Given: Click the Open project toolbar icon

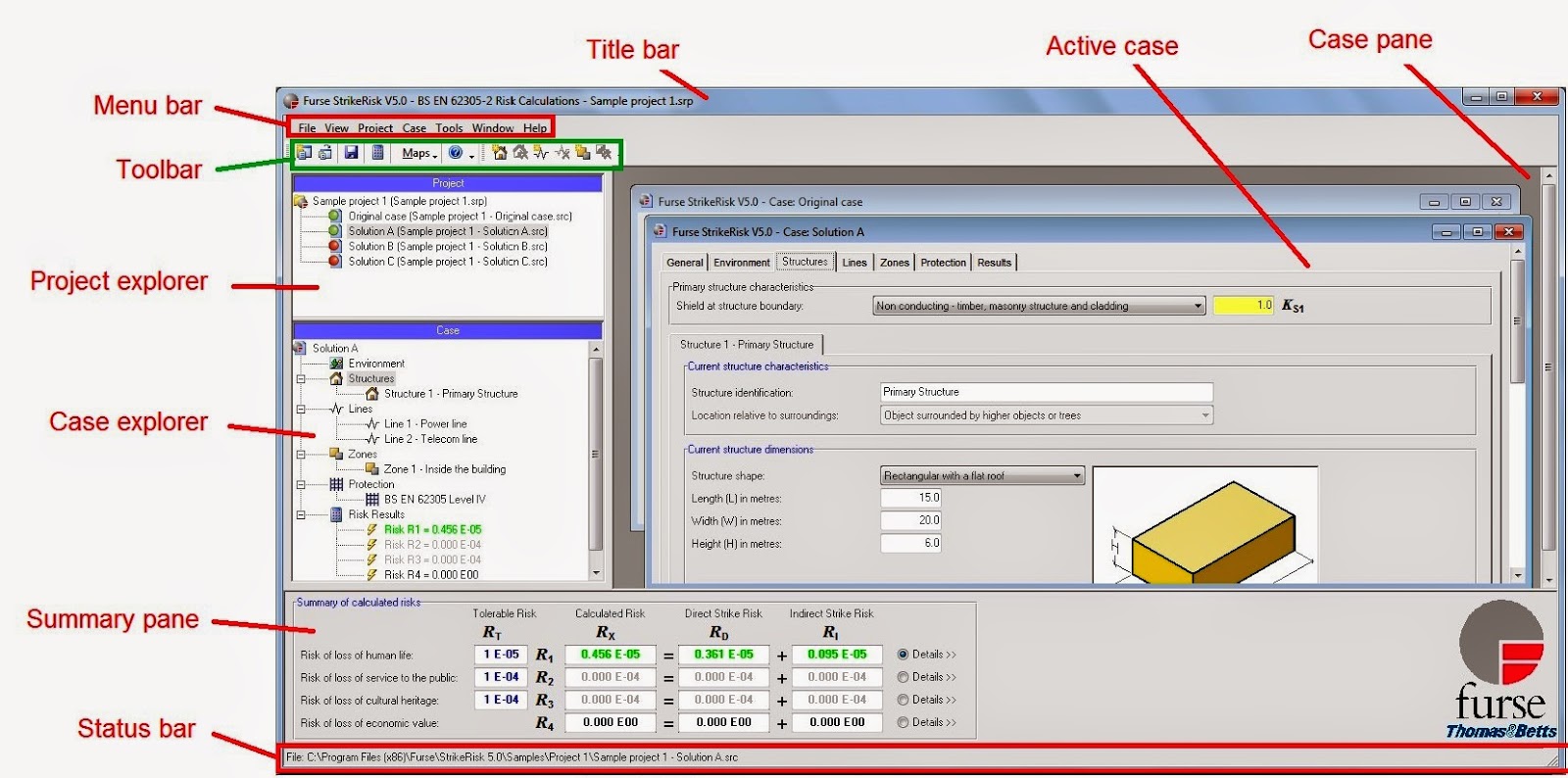Looking at the screenshot, I should click(x=325, y=152).
